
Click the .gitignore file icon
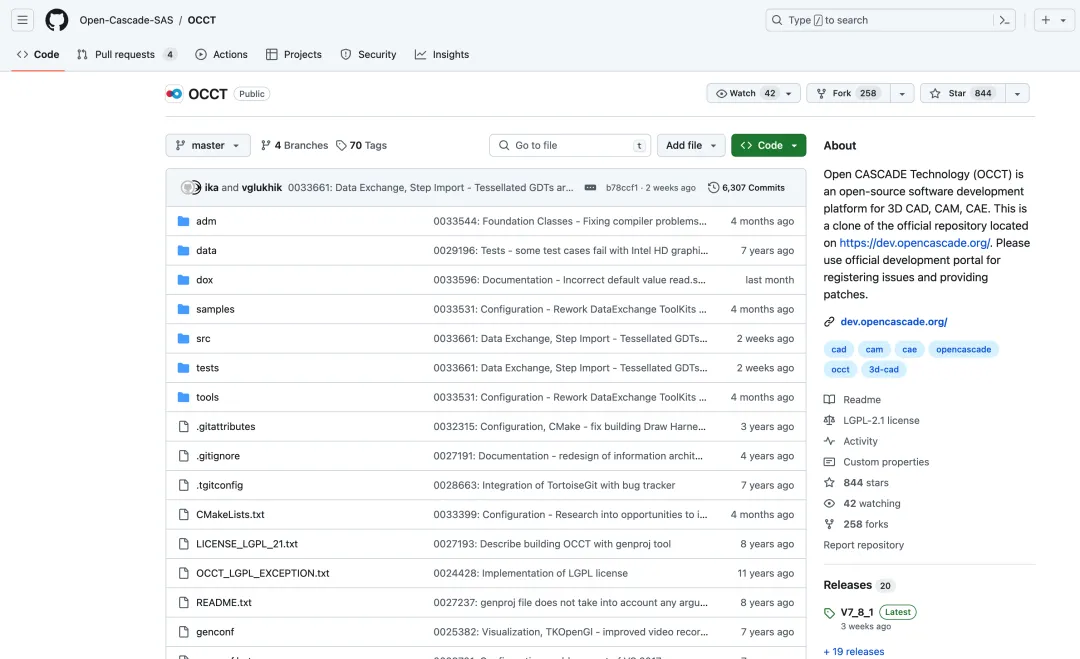tap(183, 456)
